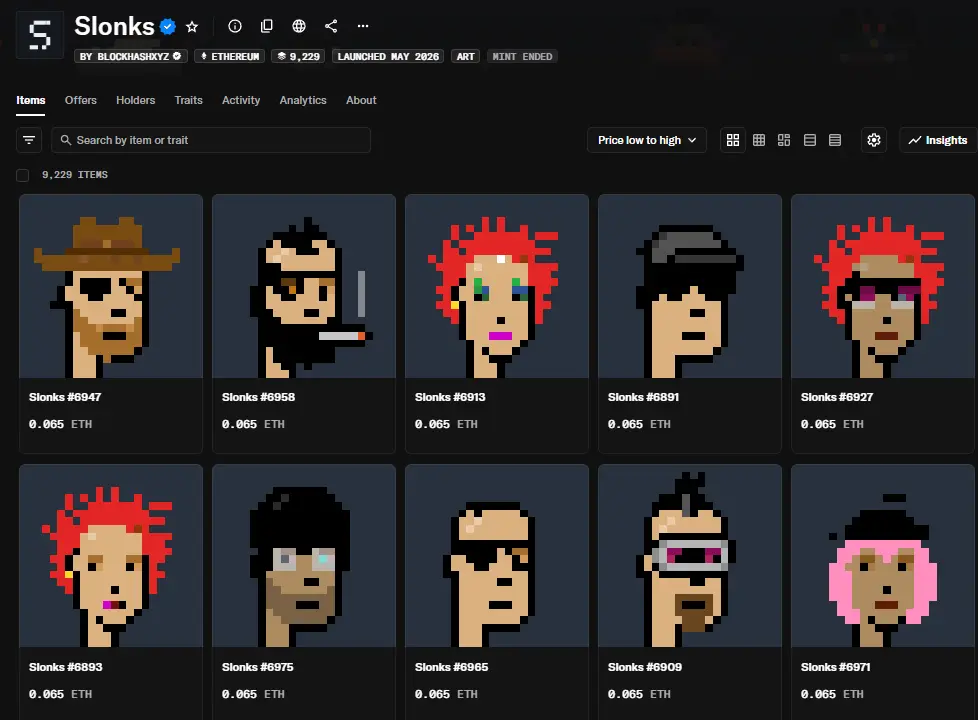Click the Slonks #6947 title text
978x720 pixels.
pyautogui.click(x=65, y=397)
